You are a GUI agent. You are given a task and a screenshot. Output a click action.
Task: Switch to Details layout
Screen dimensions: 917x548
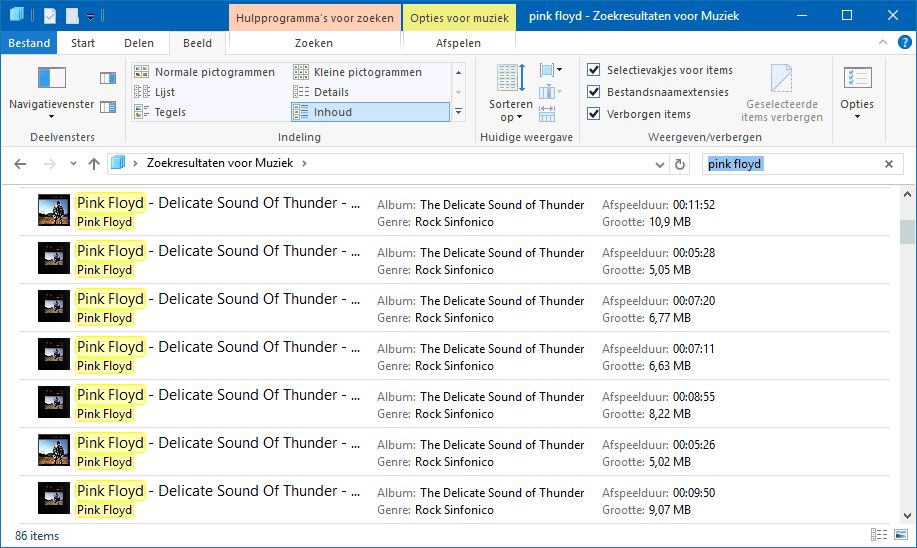coord(321,92)
